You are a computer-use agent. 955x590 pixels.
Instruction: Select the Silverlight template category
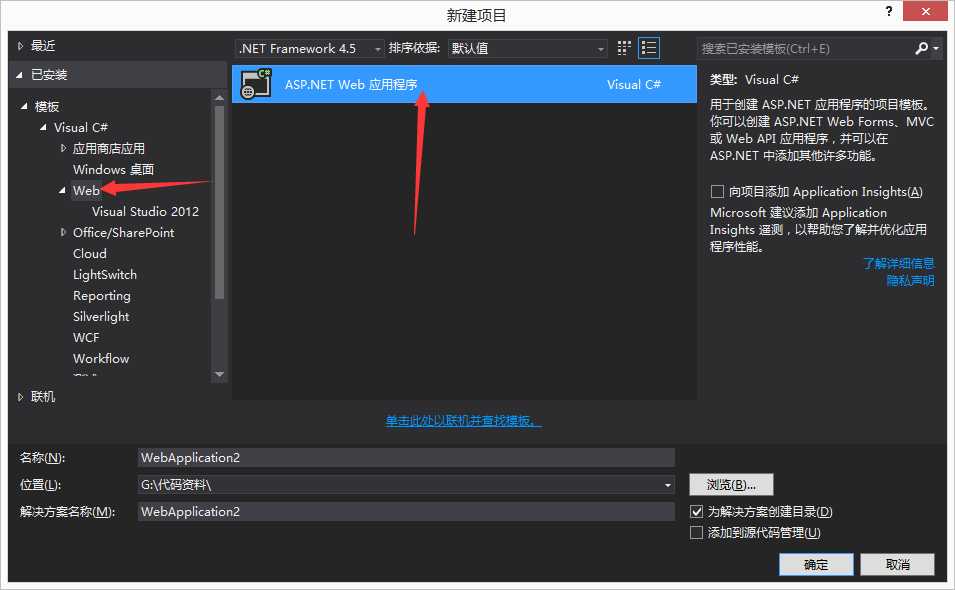pyautogui.click(x=101, y=317)
